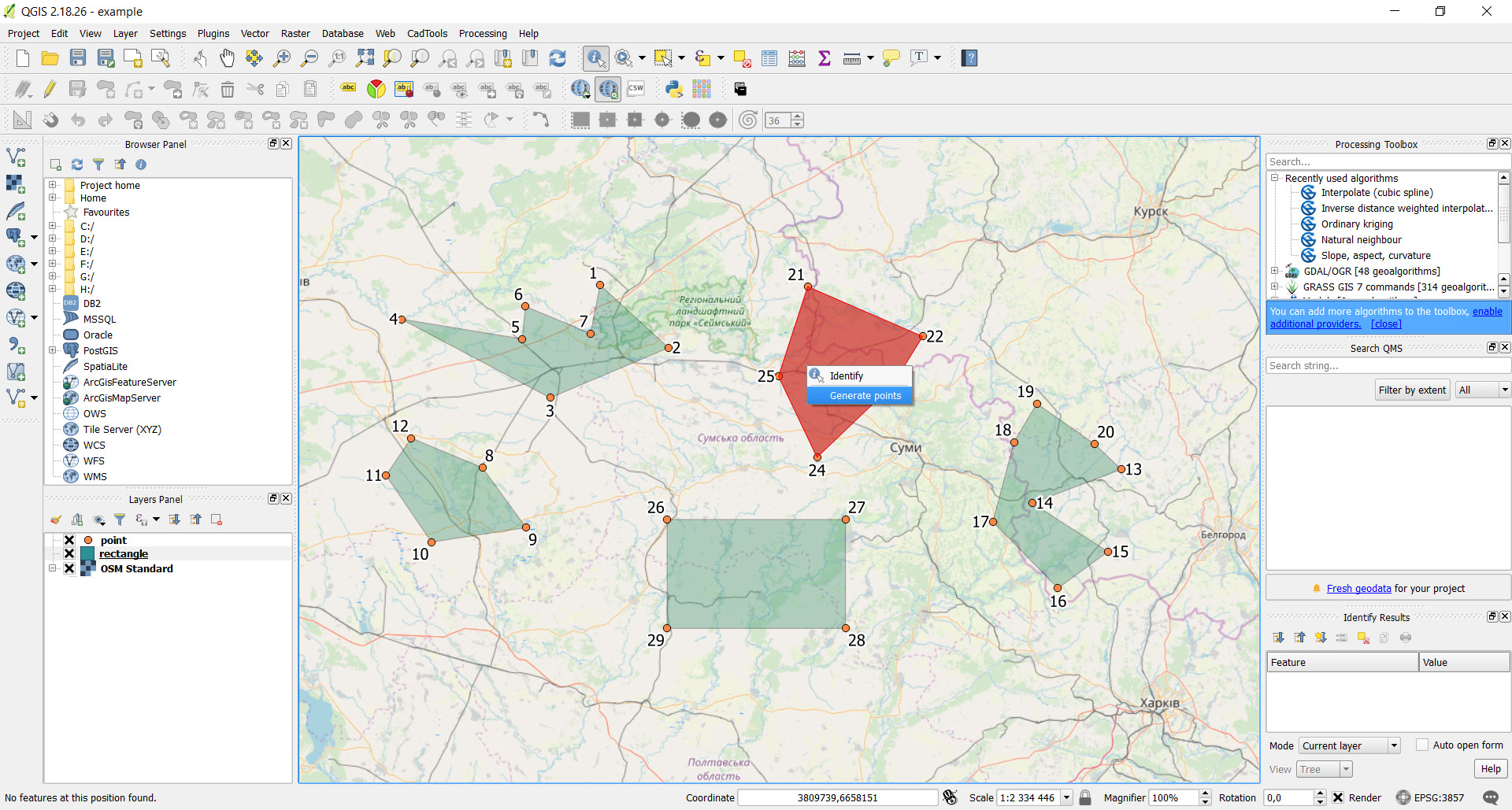Image resolution: width=1512 pixels, height=810 pixels.
Task: Click the Map Tips balloon icon
Action: click(x=891, y=58)
